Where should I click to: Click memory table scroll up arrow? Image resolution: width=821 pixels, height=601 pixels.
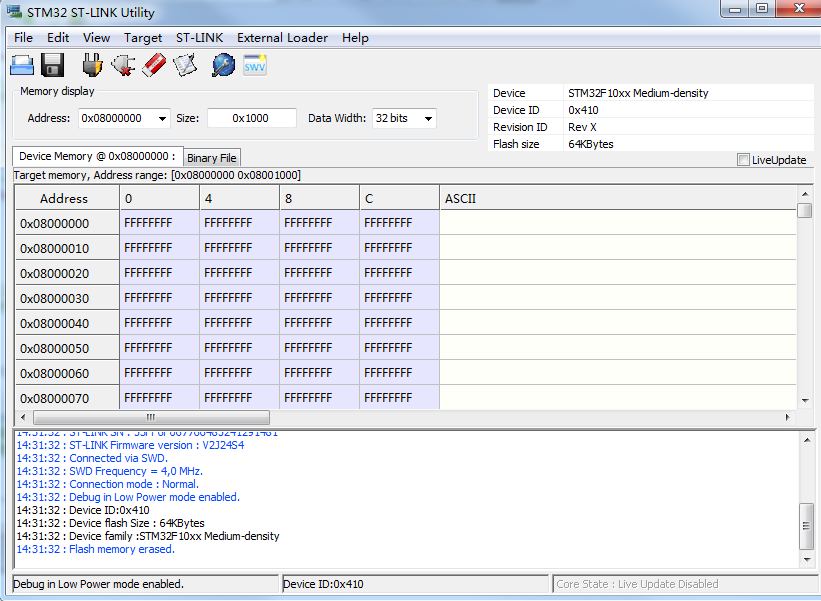point(805,194)
